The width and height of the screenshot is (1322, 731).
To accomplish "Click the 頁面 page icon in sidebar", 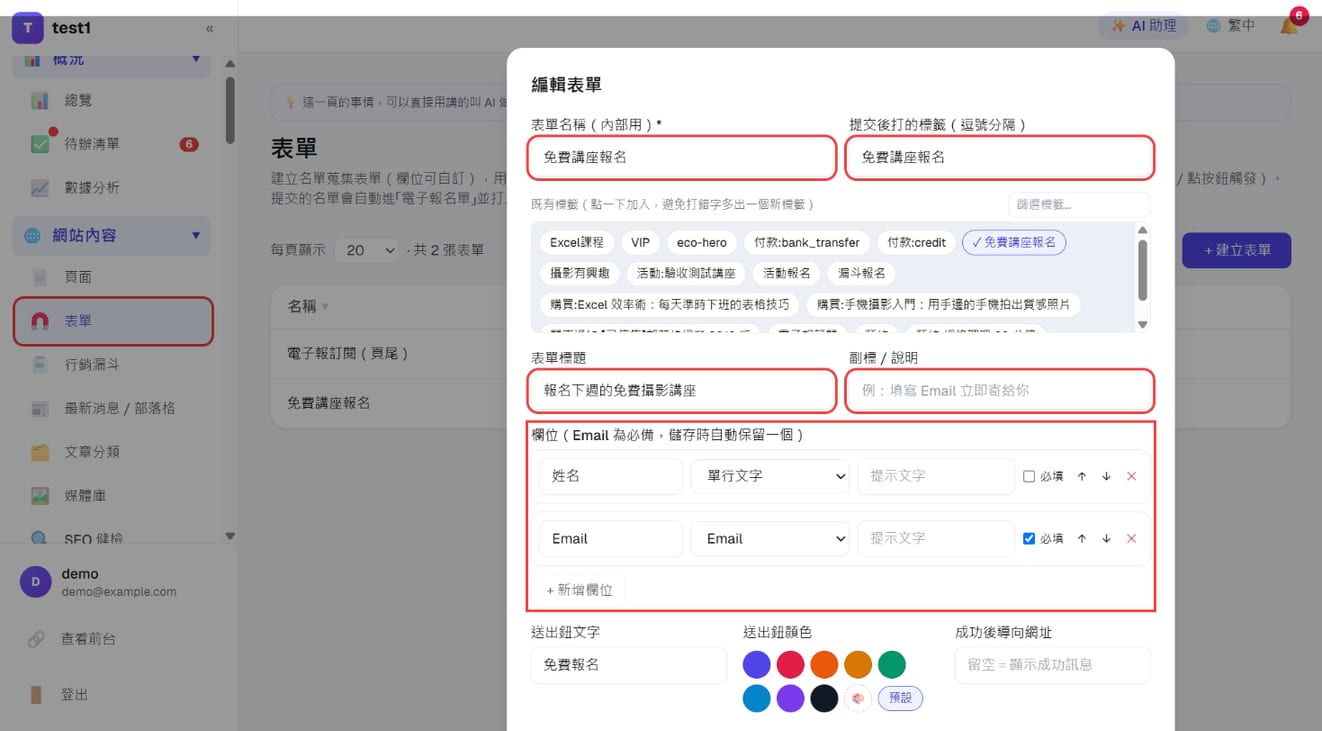I will [40, 277].
